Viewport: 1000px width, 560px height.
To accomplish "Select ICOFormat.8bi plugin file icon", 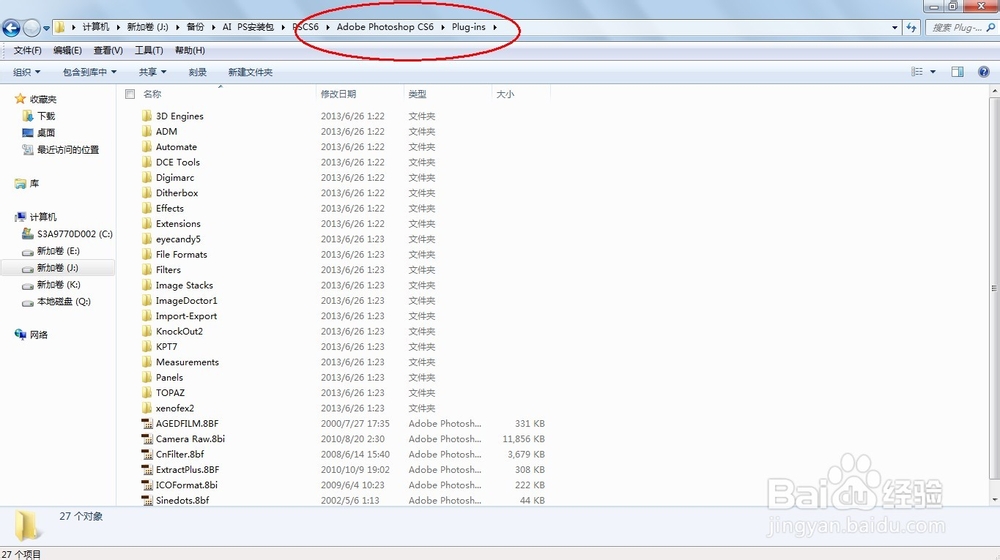I will tap(147, 485).
